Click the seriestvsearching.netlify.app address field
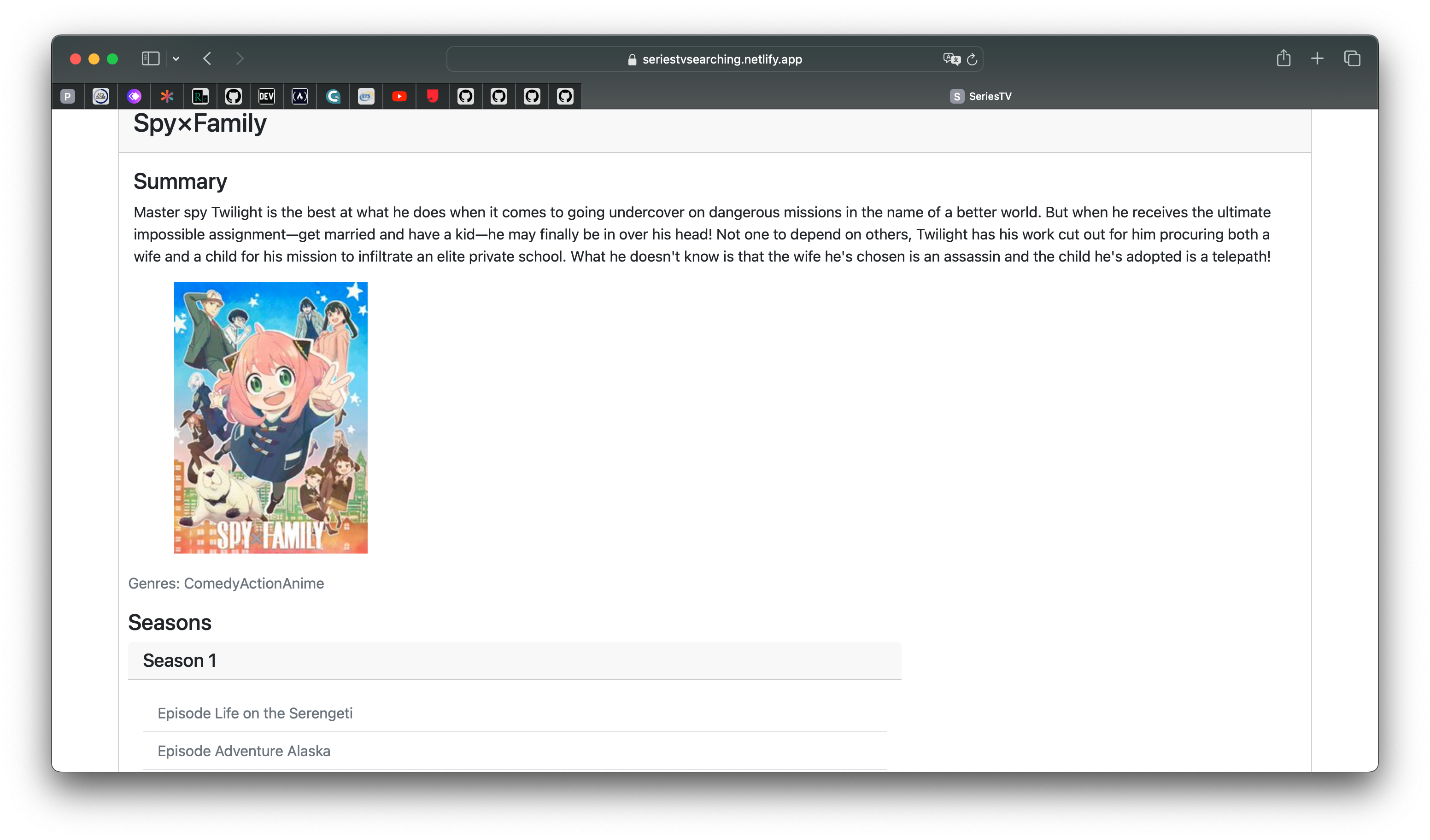This screenshot has height=840, width=1430. pos(715,59)
